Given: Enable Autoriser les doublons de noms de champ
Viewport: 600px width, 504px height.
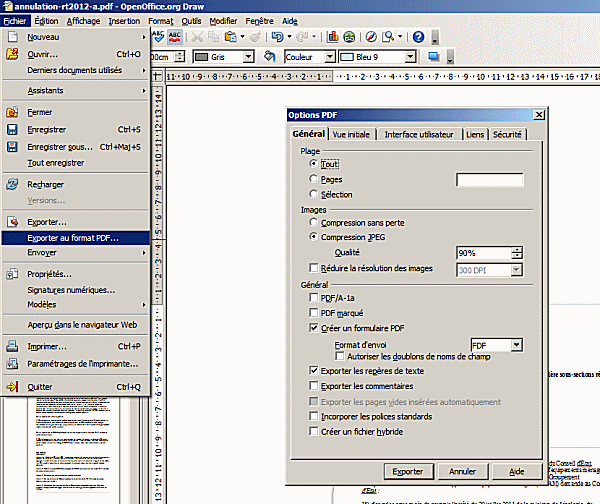Looking at the screenshot, I should (339, 356).
